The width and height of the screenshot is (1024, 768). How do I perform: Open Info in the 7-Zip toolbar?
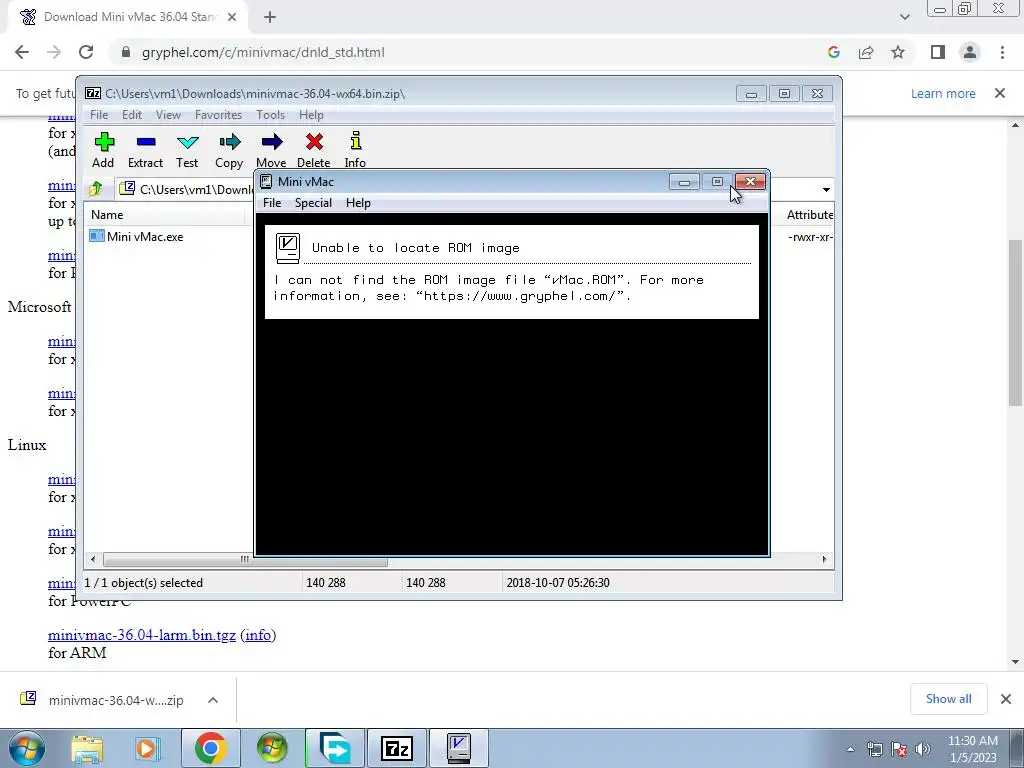coord(355,151)
